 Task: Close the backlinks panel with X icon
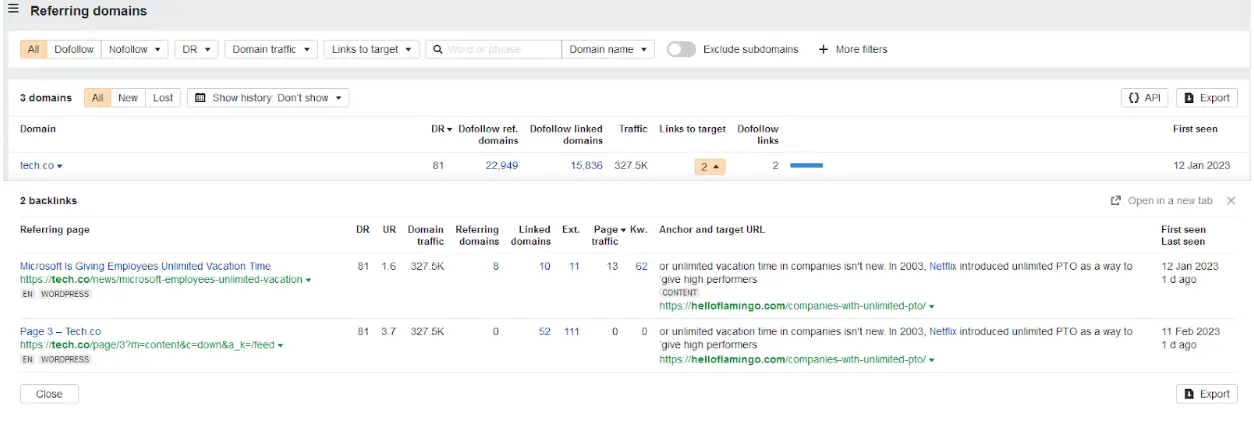1231,201
